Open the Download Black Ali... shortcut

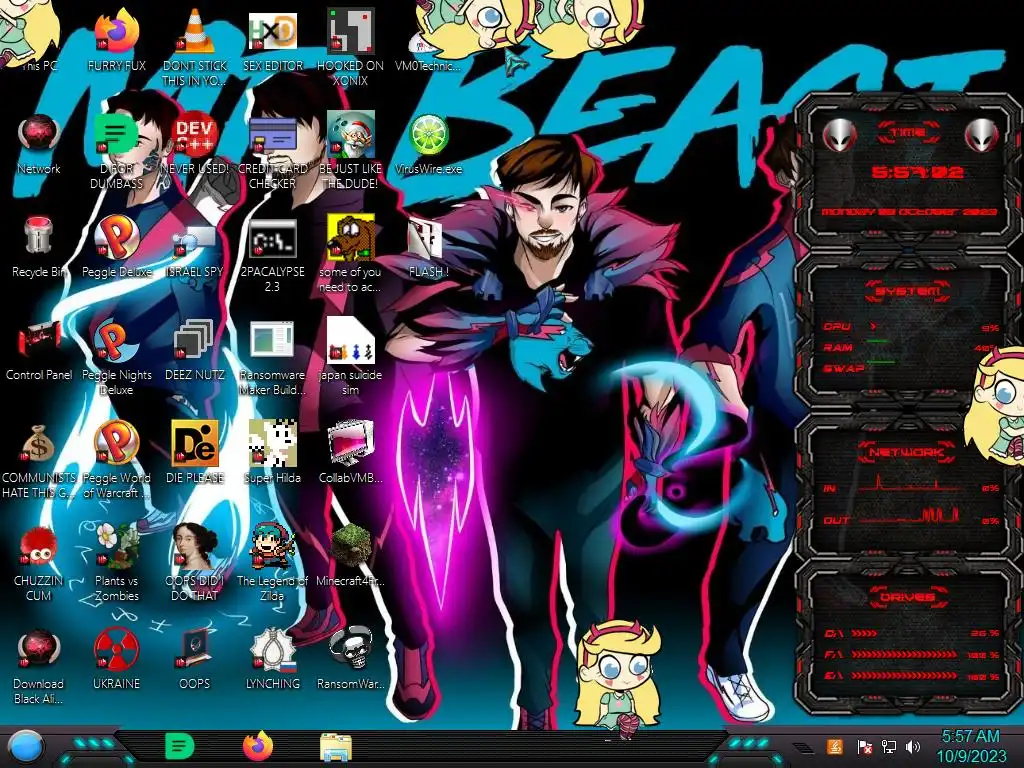[x=39, y=650]
